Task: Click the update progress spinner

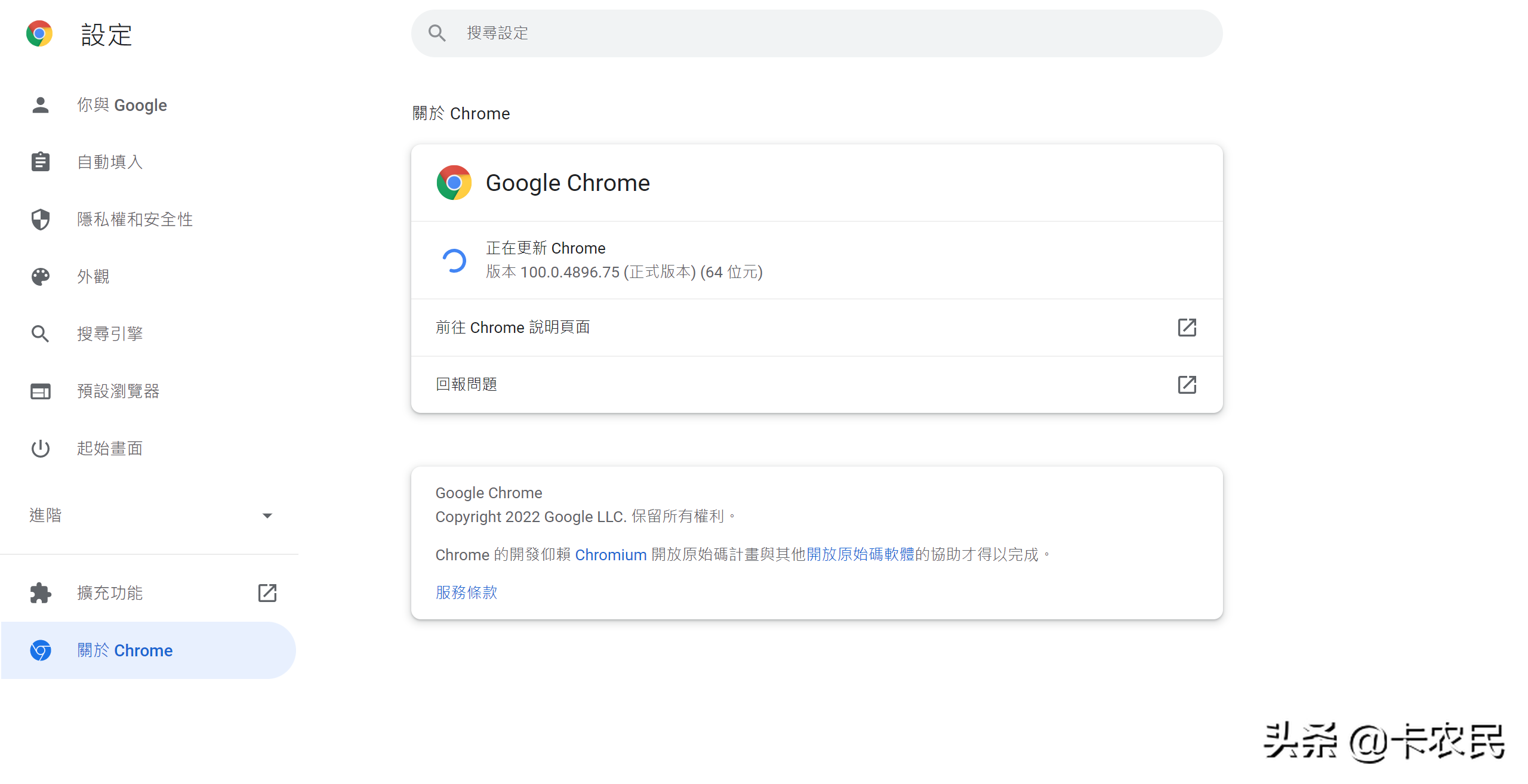Action: (x=454, y=260)
